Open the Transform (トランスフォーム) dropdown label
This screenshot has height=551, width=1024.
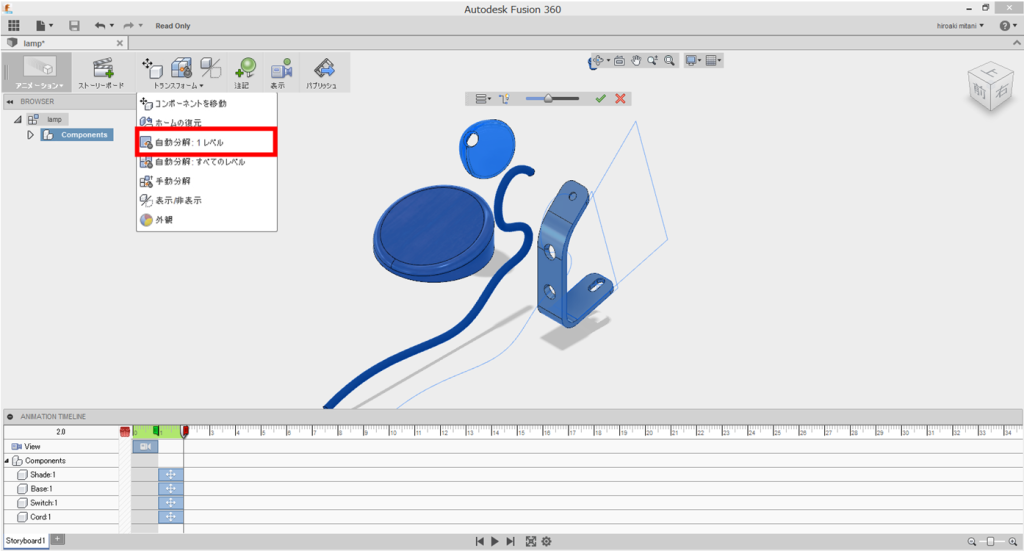point(178,86)
